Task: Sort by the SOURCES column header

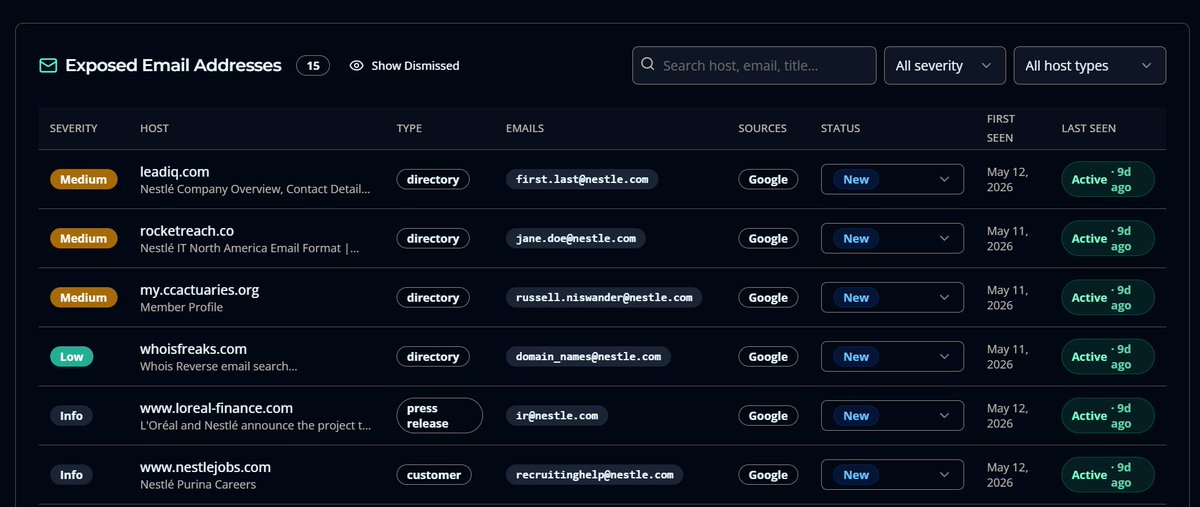Action: point(762,128)
